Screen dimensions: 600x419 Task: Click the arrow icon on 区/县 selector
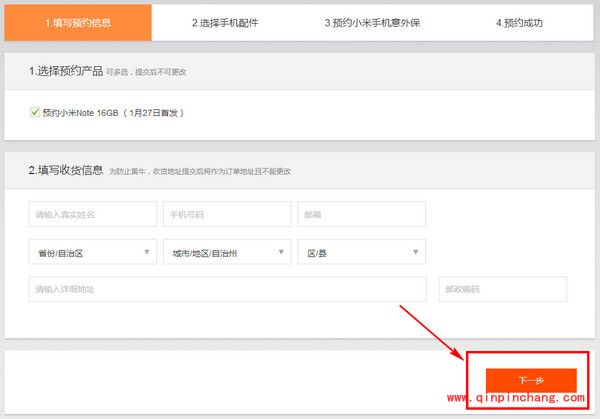click(417, 253)
